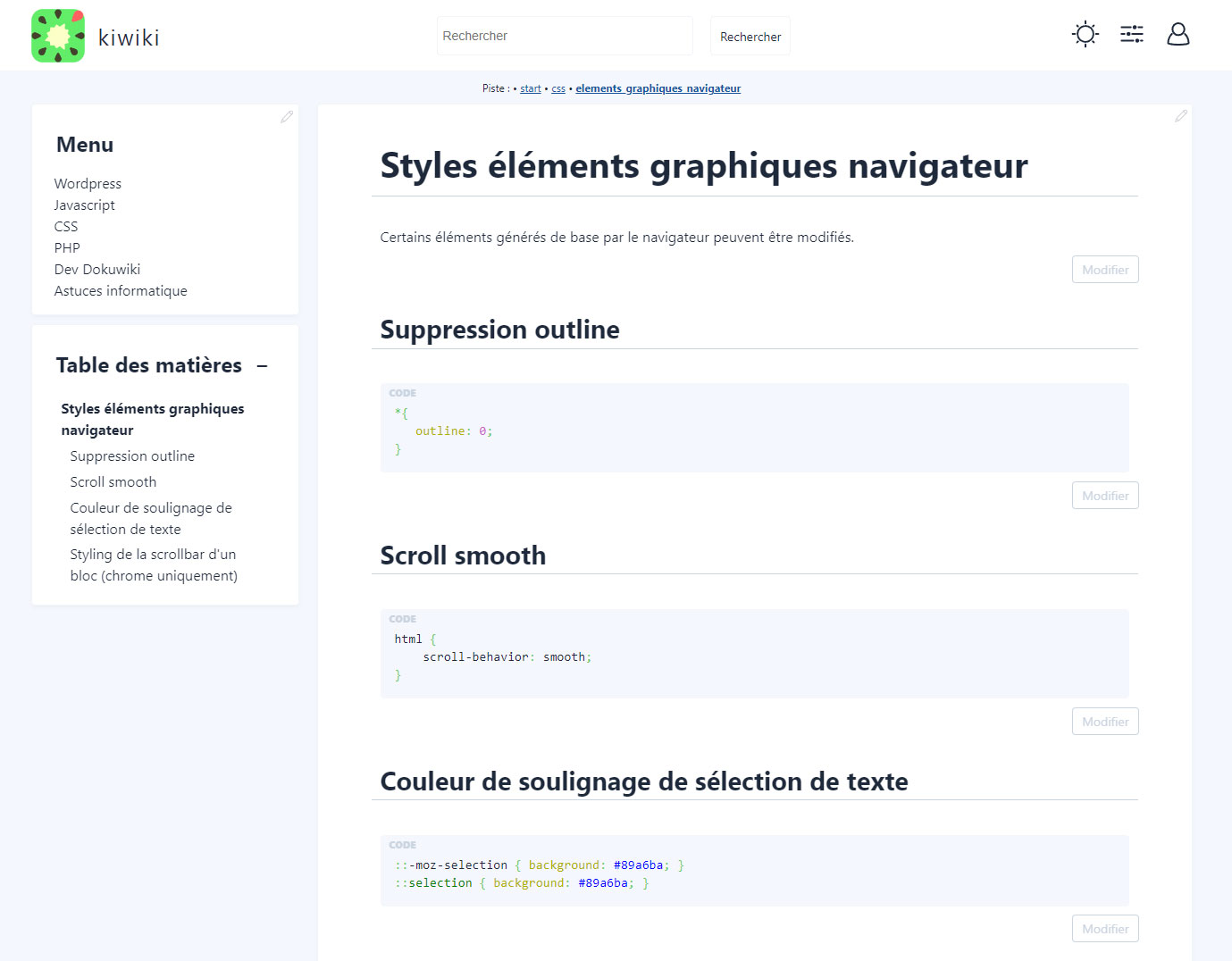Click the 'Menu' sidebar heading
Screen dimensions: 1232x961
(85, 145)
